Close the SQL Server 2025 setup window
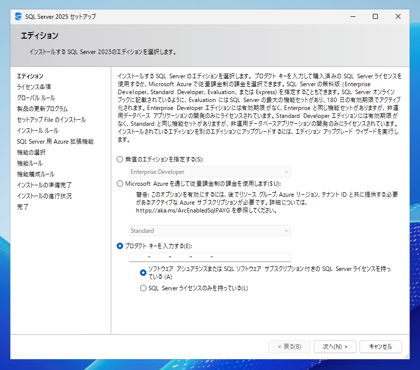This screenshot has height=370, width=420. pyautogui.click(x=398, y=16)
